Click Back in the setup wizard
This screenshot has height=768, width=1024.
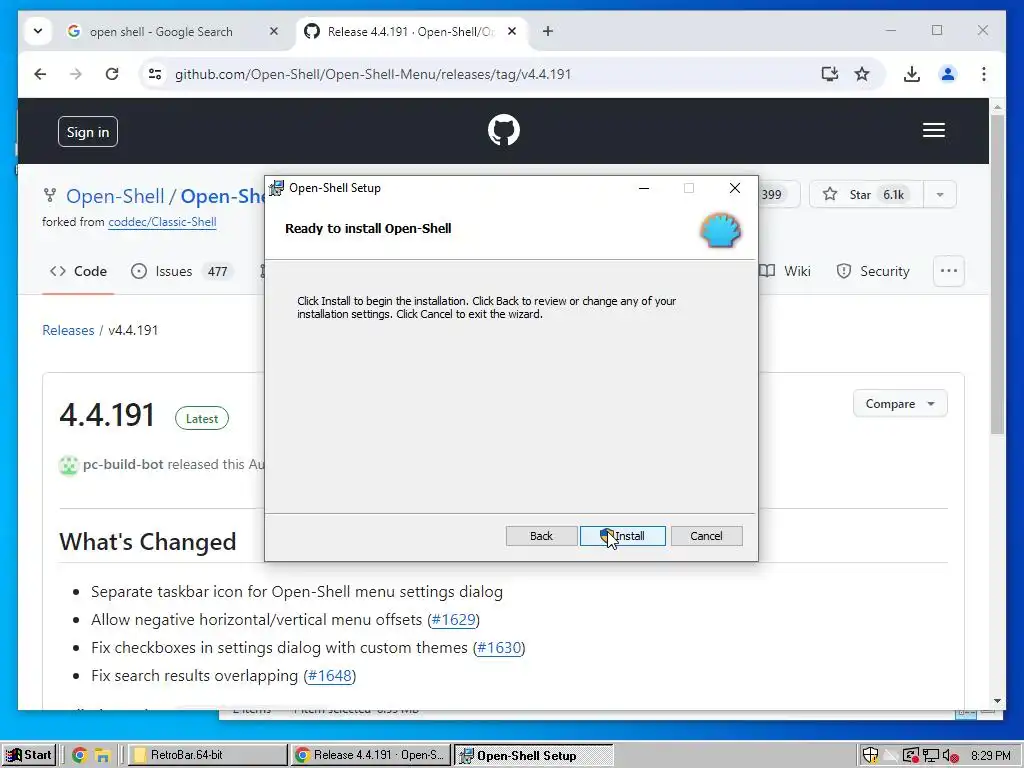541,536
